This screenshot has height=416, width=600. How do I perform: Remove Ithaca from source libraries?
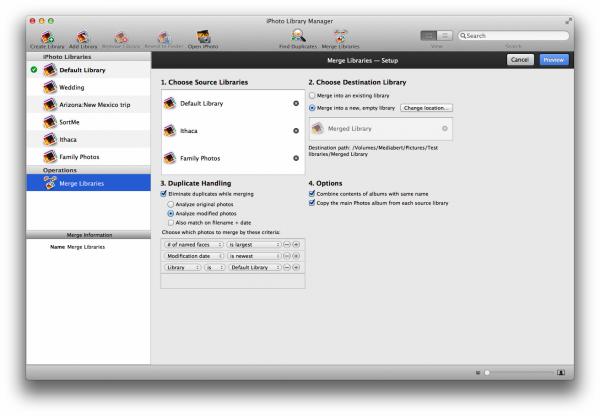pos(296,131)
